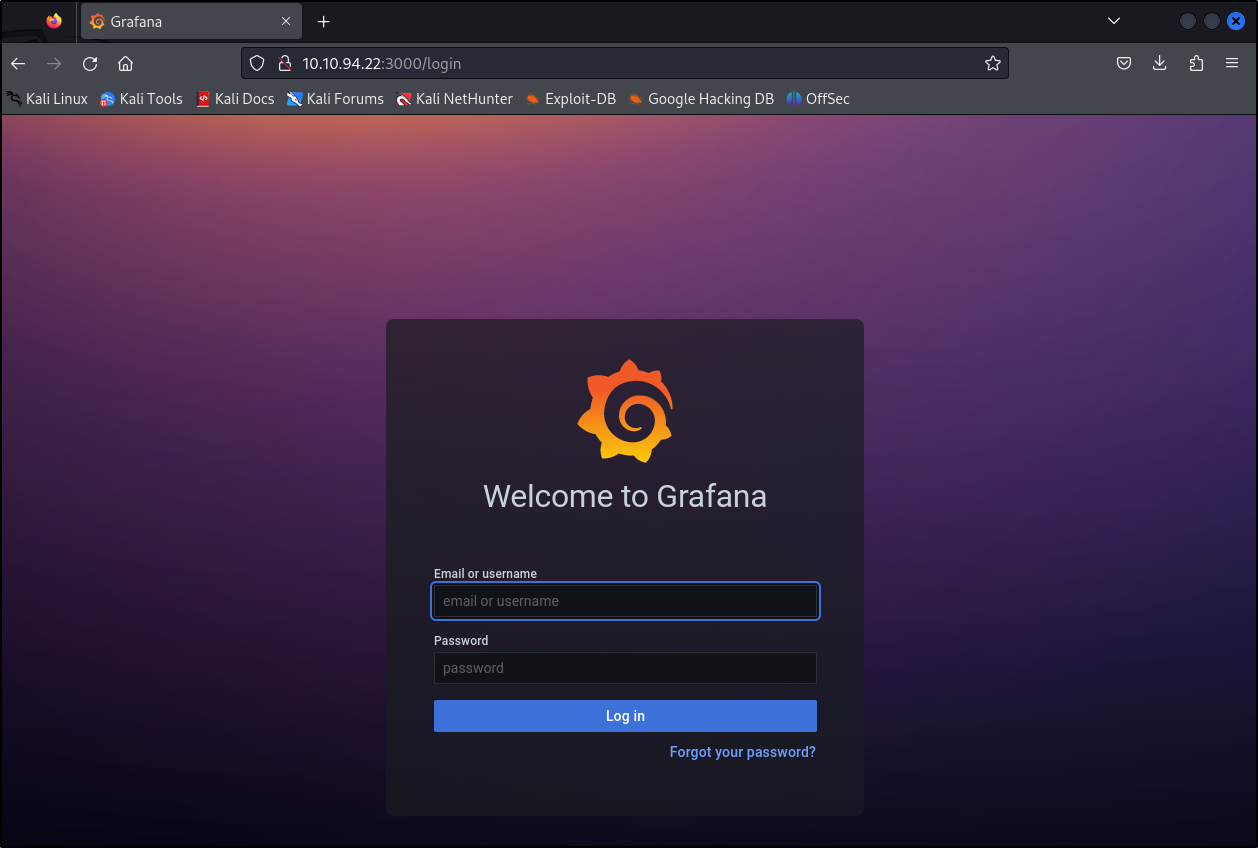The width and height of the screenshot is (1258, 848).
Task: Open the Extensions puzzle icon
Action: point(1196,64)
